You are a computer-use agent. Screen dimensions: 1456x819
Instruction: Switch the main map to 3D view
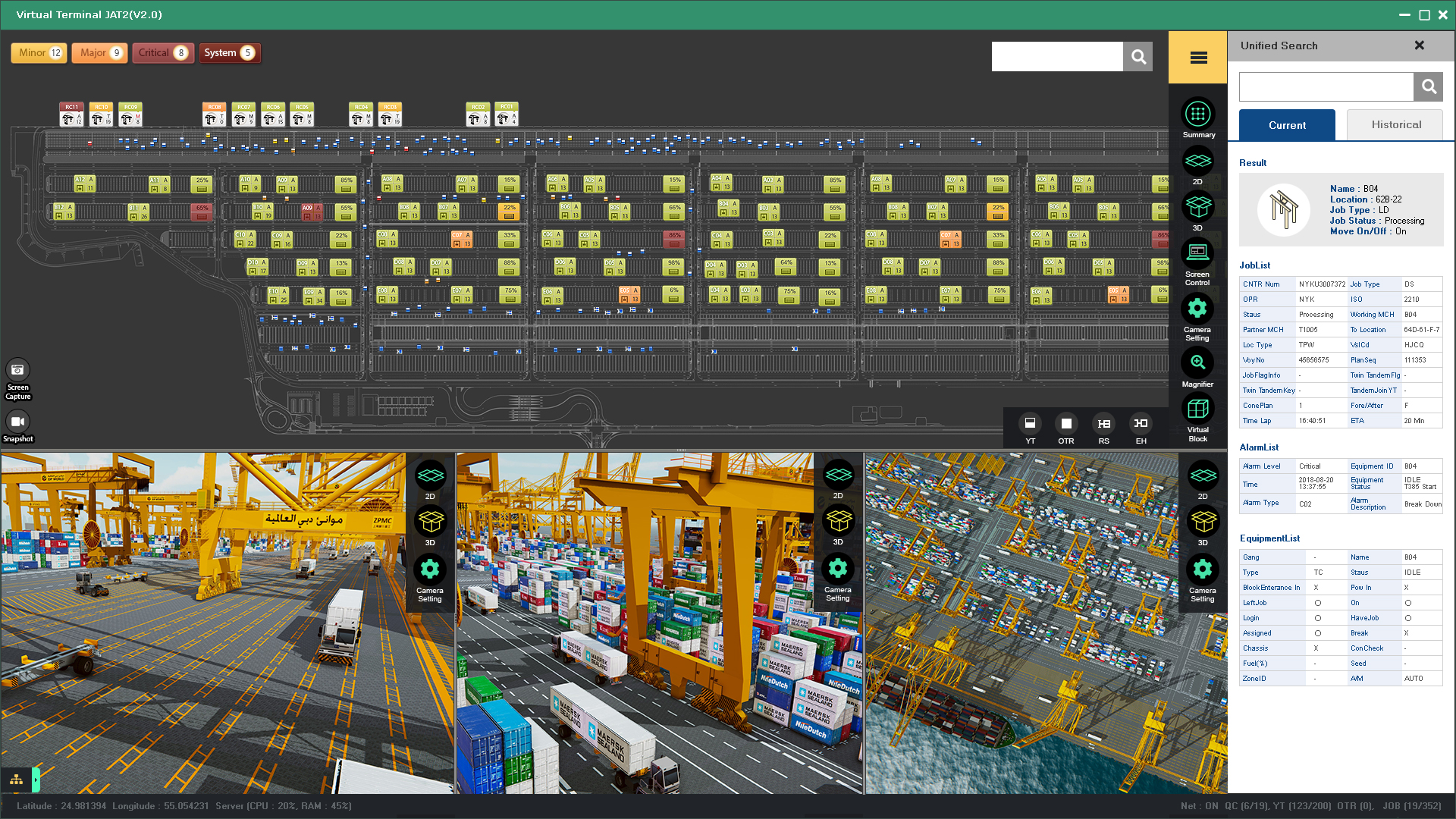[x=1197, y=207]
